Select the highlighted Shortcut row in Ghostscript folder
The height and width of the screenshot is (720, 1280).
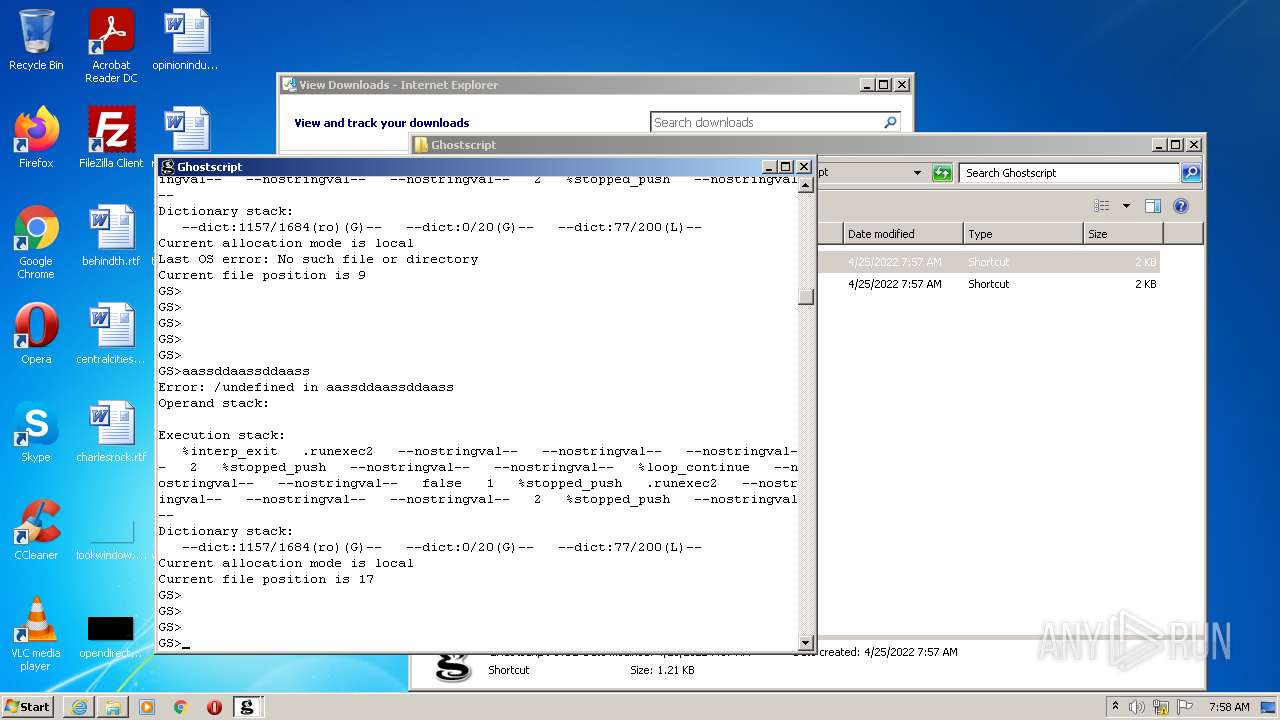pyautogui.click(x=990, y=262)
